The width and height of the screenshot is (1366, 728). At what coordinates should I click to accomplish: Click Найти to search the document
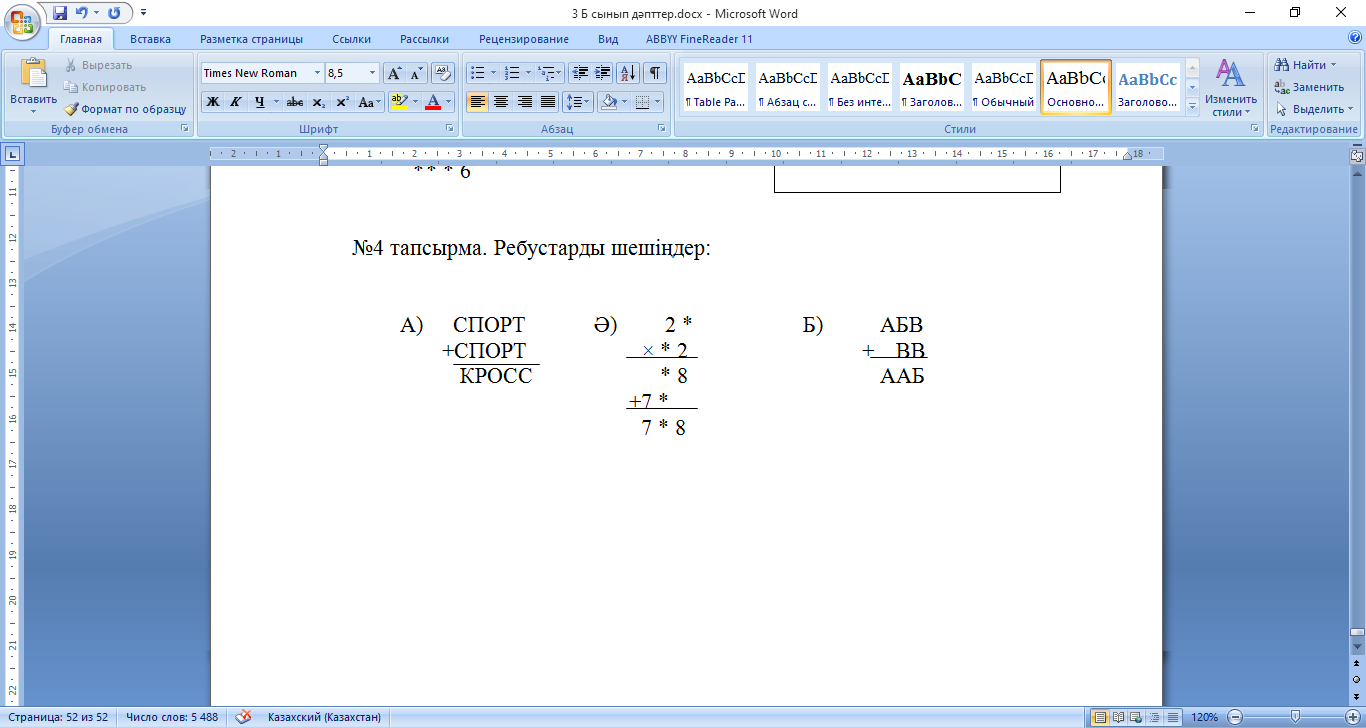click(x=1305, y=65)
